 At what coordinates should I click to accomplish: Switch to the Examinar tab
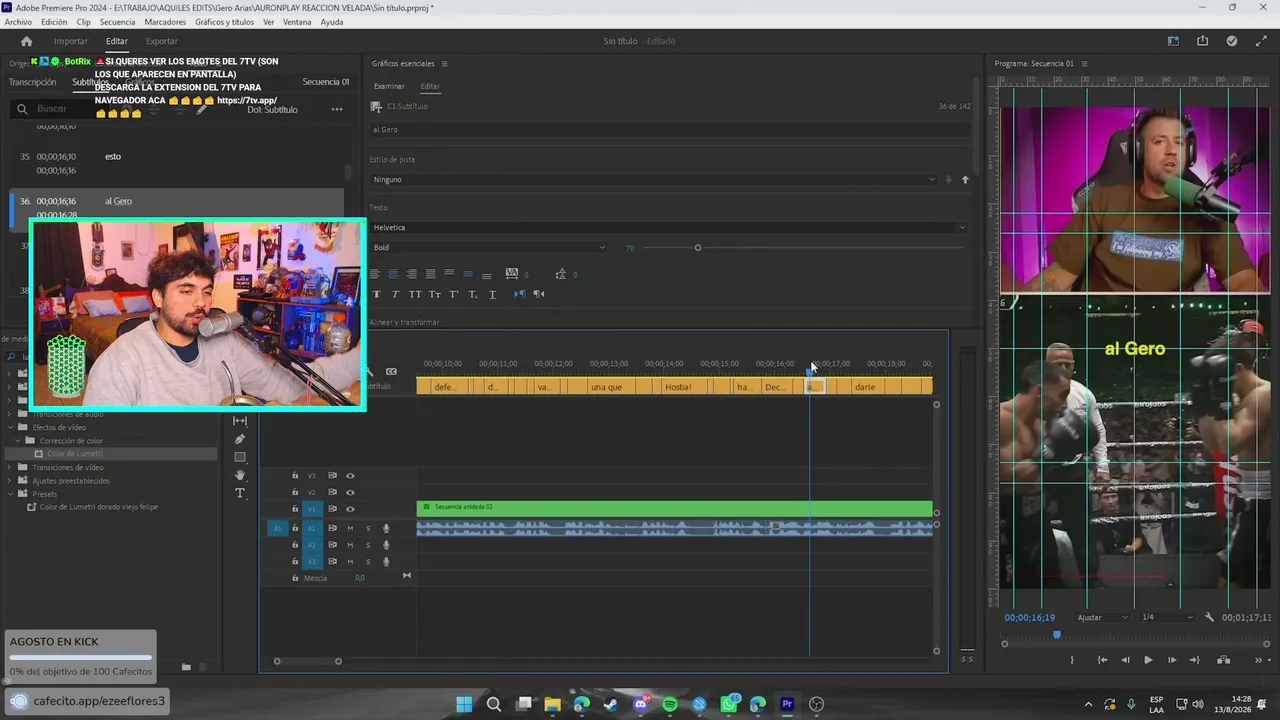pyautogui.click(x=389, y=86)
